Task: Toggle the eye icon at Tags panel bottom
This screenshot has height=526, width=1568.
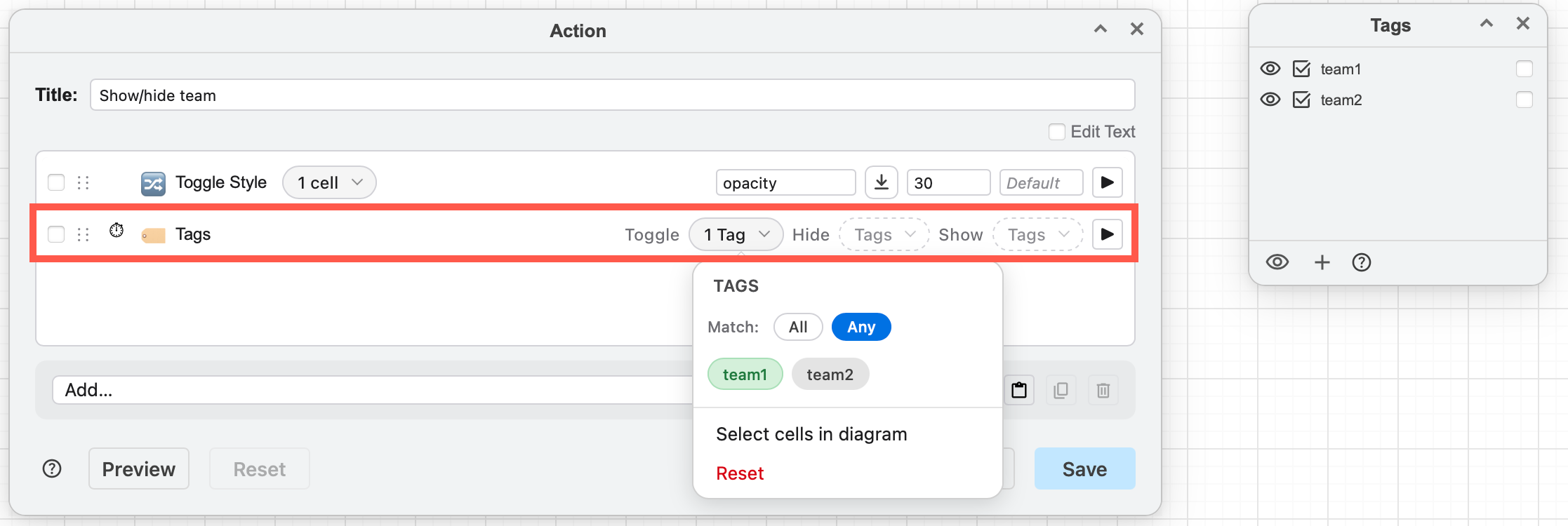Action: (1277, 262)
